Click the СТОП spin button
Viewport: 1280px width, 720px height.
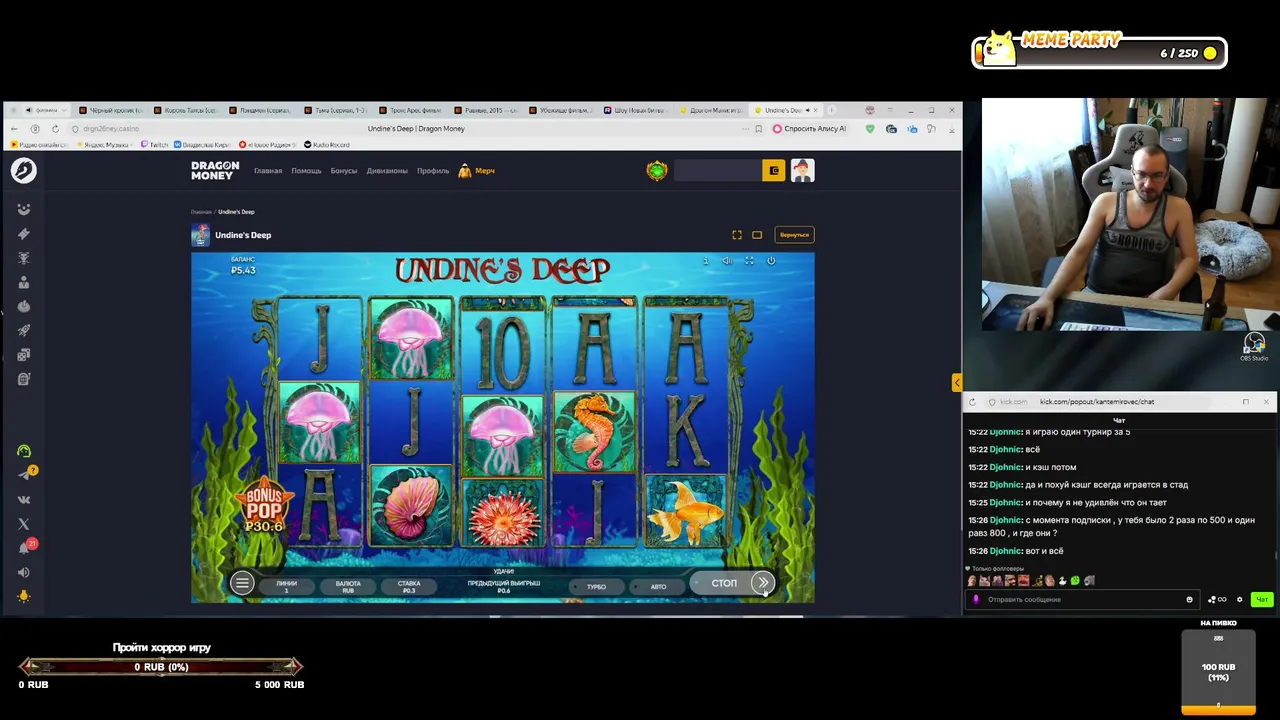point(724,583)
